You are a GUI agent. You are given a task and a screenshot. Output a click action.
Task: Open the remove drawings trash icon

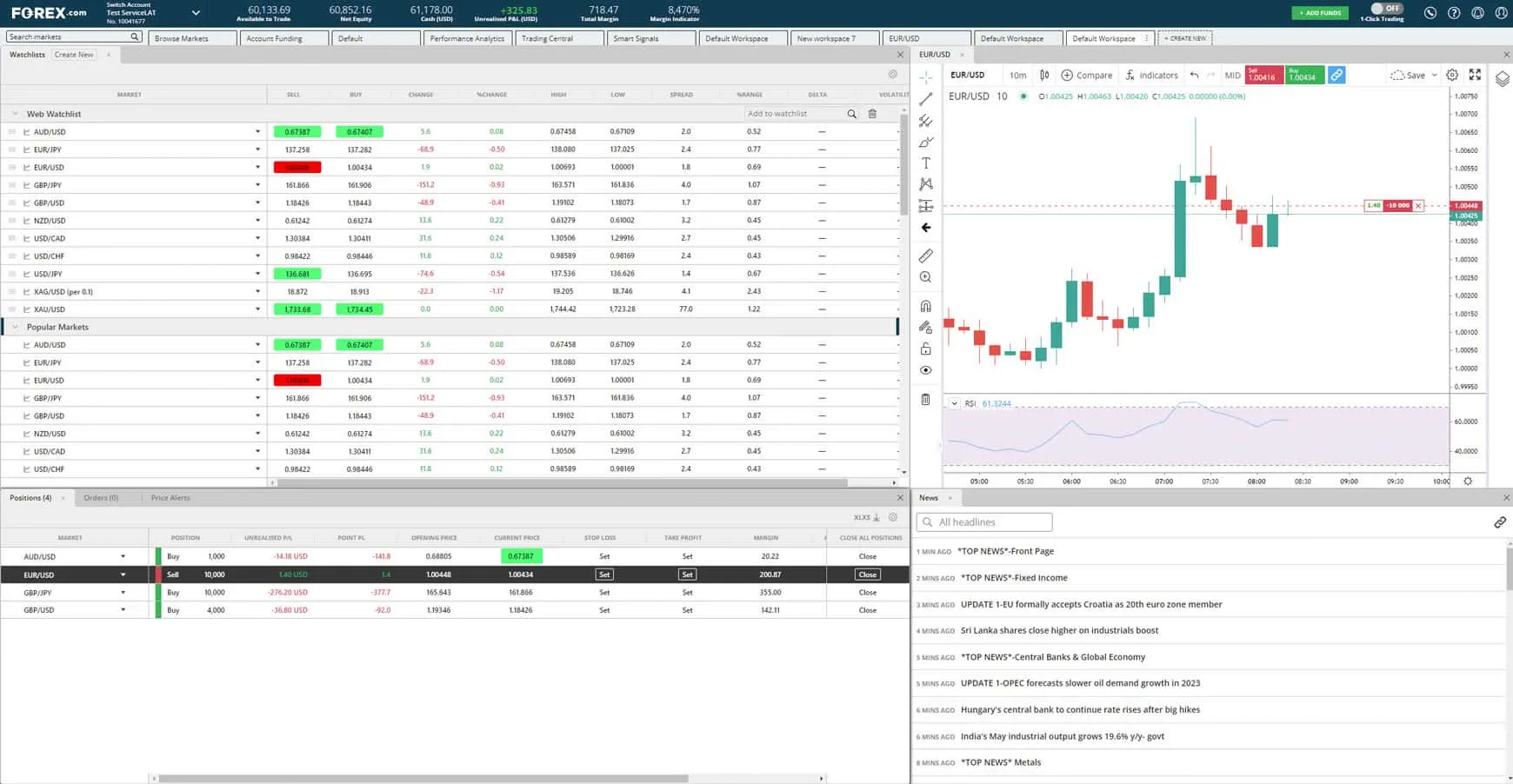(925, 399)
